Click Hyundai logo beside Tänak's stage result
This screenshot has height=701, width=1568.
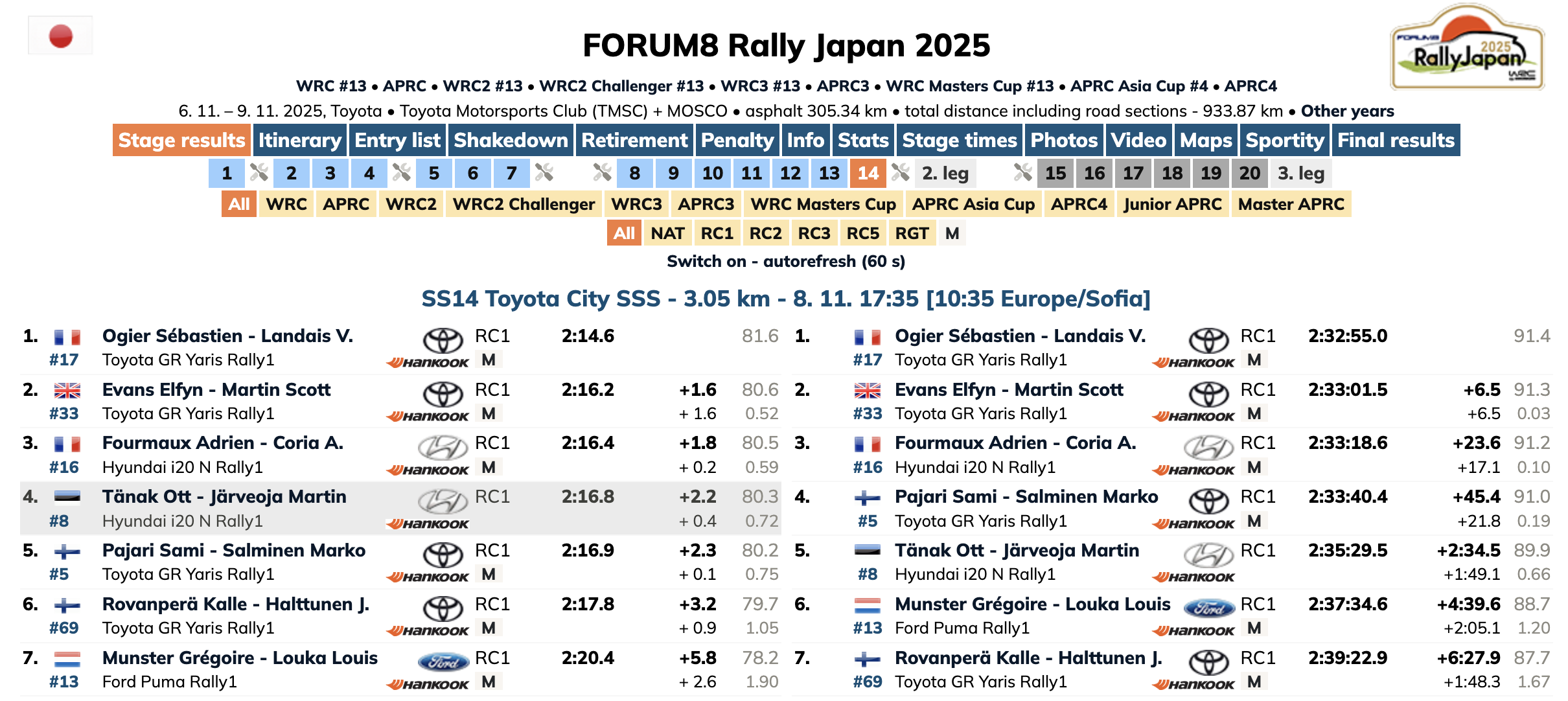click(443, 501)
